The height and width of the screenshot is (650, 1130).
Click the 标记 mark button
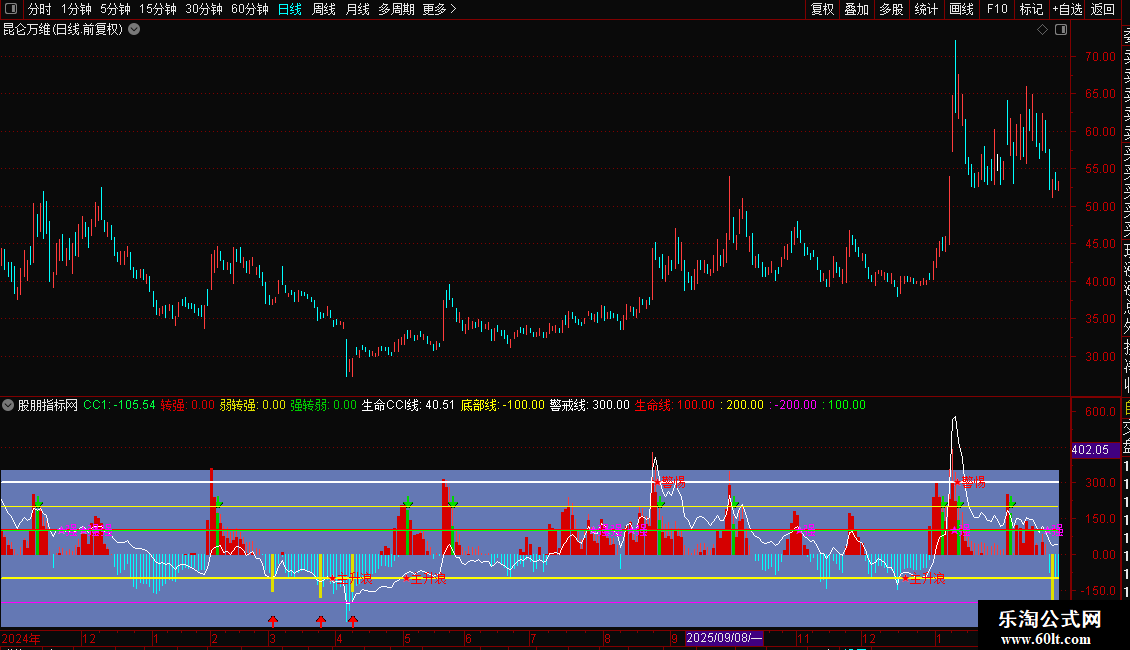(x=1031, y=9)
